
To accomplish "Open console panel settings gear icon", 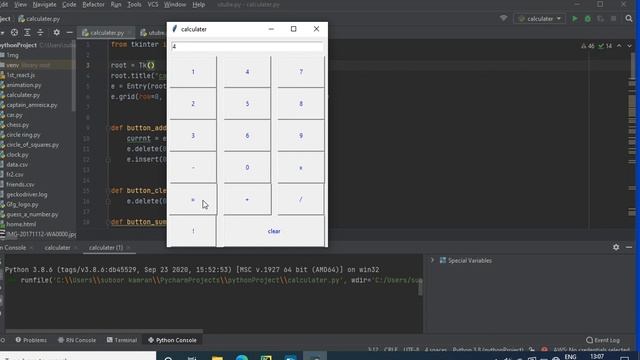I will [616, 247].
